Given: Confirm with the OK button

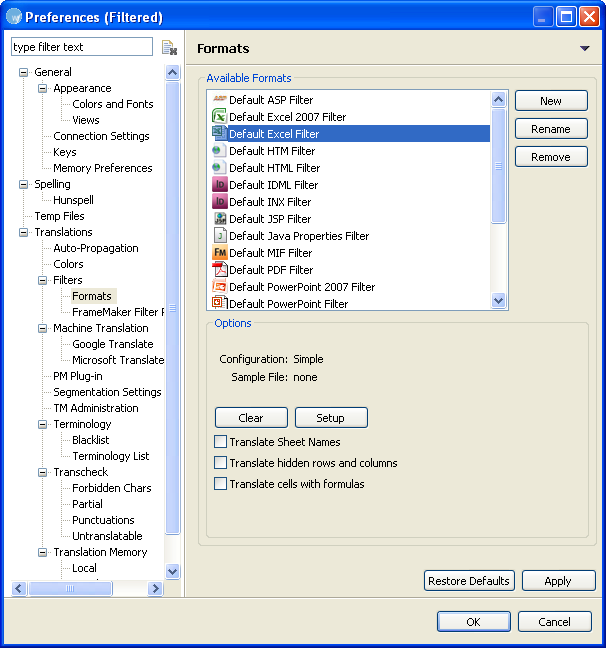Looking at the screenshot, I should 473,622.
